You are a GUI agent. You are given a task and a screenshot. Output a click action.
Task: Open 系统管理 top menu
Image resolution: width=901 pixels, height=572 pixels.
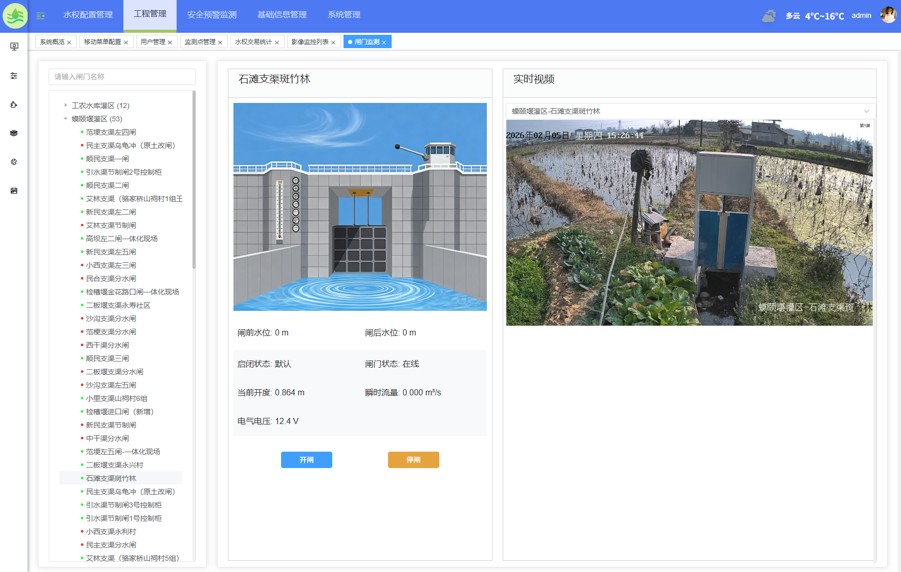344,15
